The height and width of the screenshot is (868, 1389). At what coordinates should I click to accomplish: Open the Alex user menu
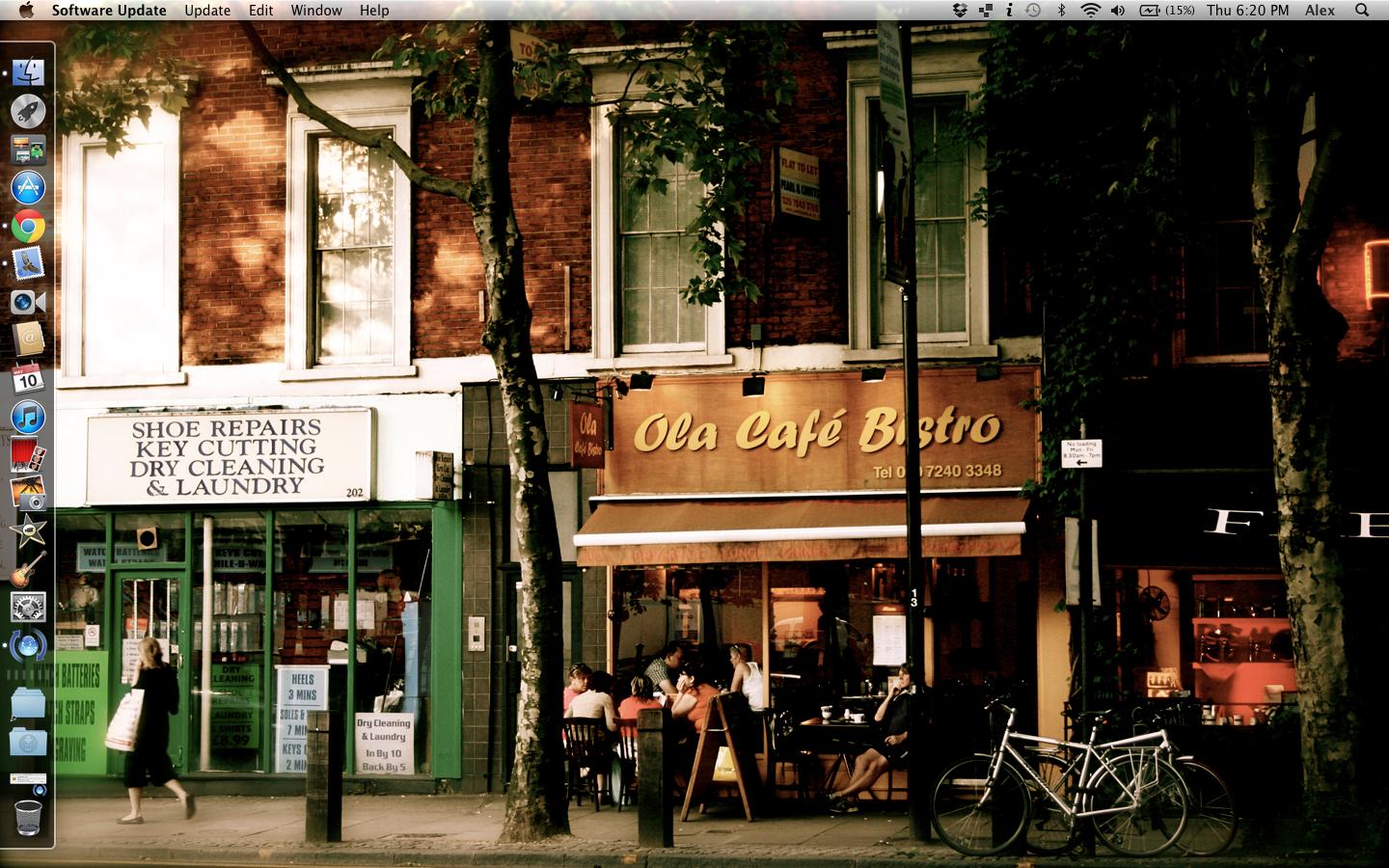[1320, 11]
